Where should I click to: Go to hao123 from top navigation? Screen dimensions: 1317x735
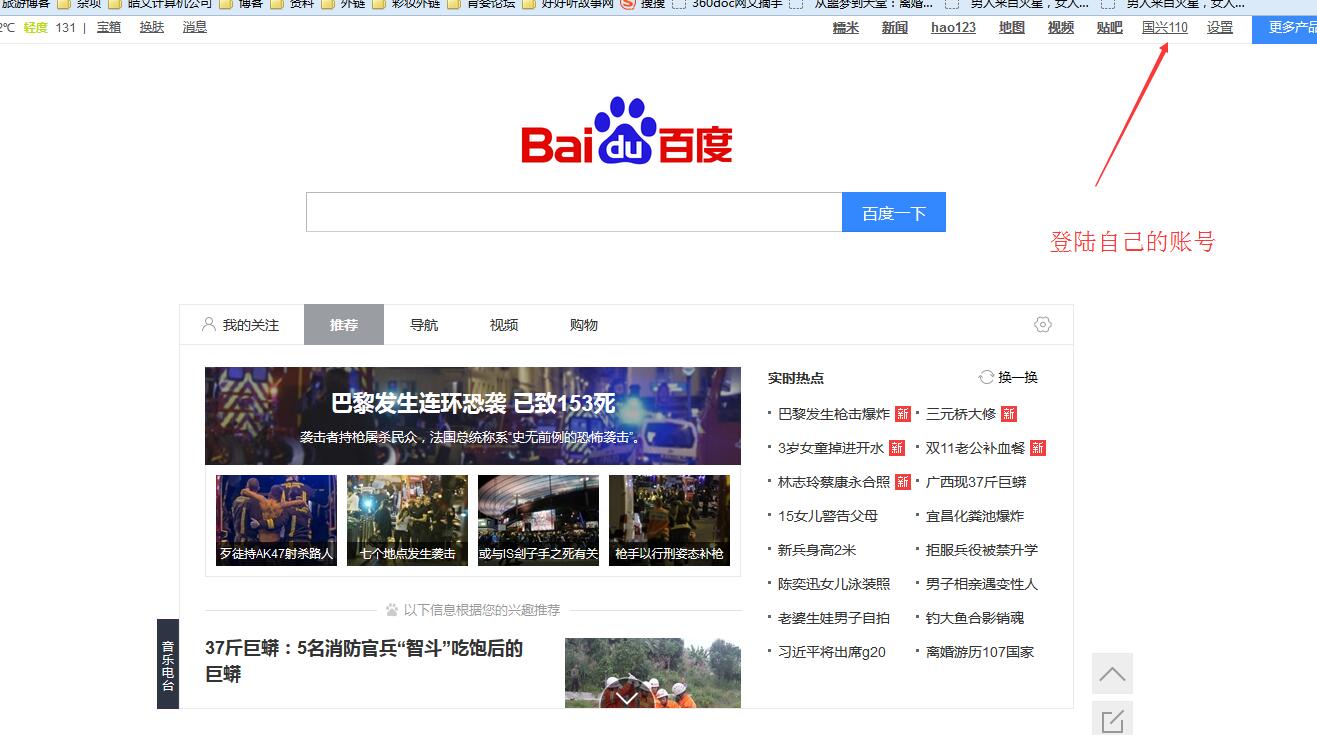[953, 28]
